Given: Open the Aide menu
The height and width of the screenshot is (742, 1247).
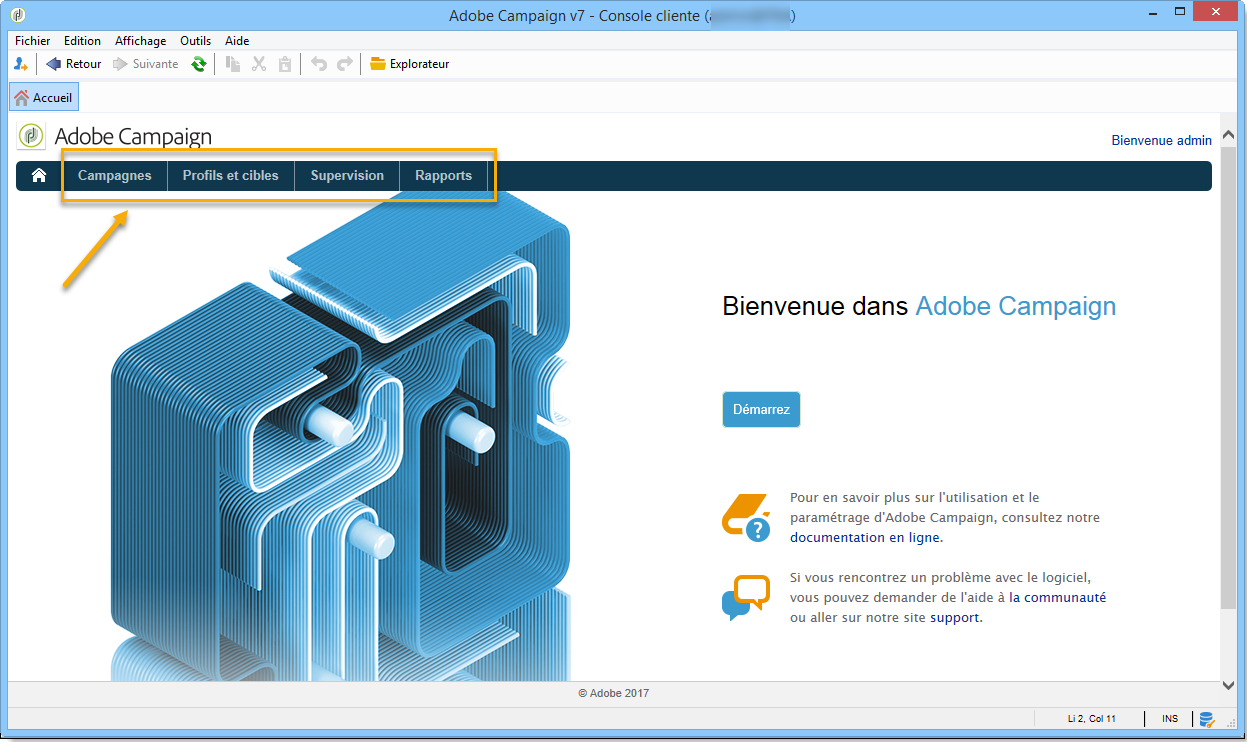Looking at the screenshot, I should coord(237,41).
